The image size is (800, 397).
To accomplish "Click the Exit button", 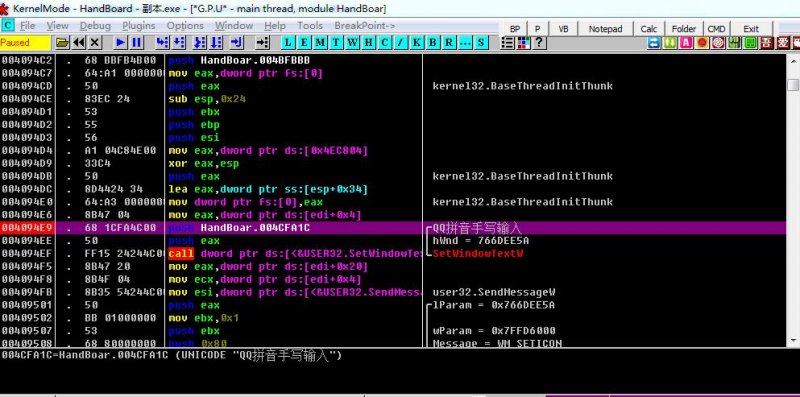I will tap(751, 29).
